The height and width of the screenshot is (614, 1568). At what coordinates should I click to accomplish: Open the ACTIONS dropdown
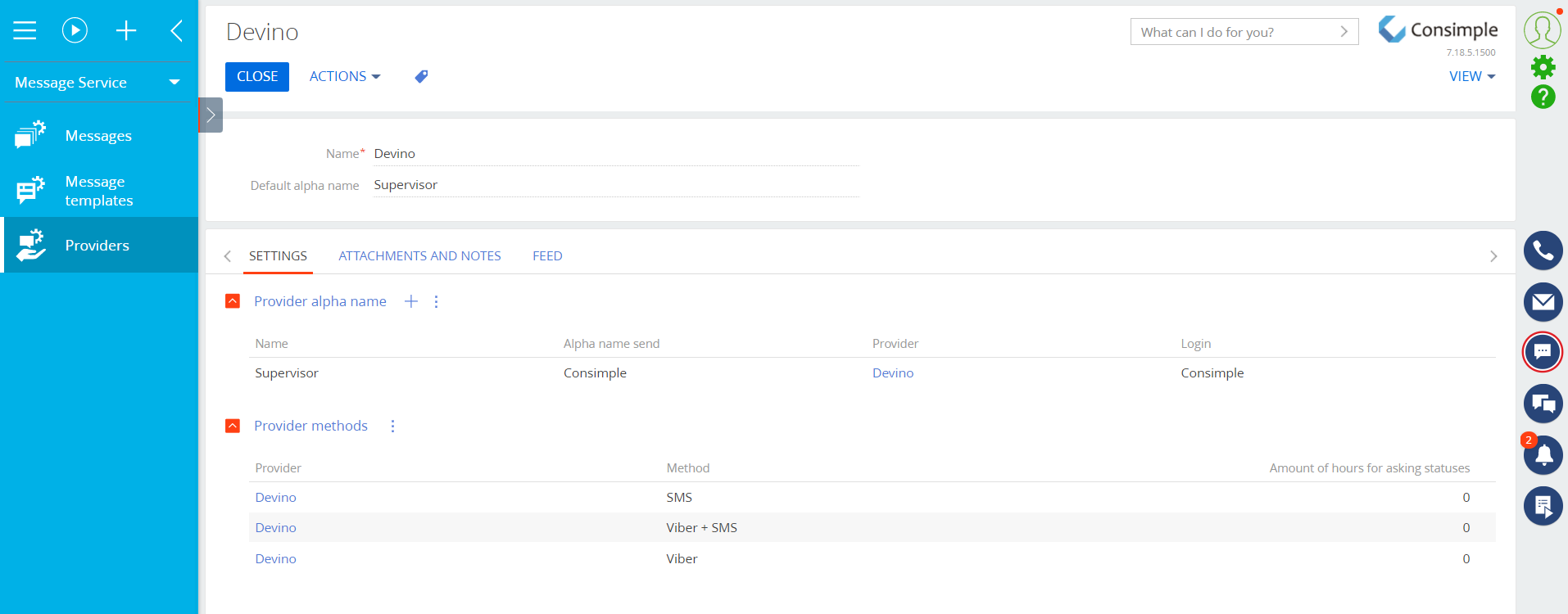pos(345,76)
